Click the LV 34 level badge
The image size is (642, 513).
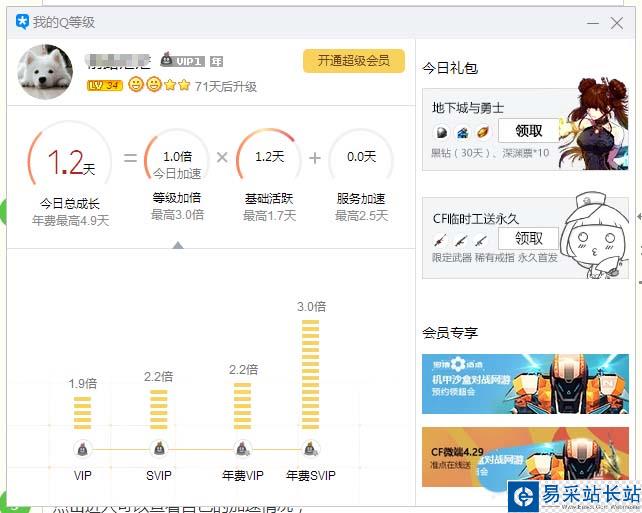point(104,85)
